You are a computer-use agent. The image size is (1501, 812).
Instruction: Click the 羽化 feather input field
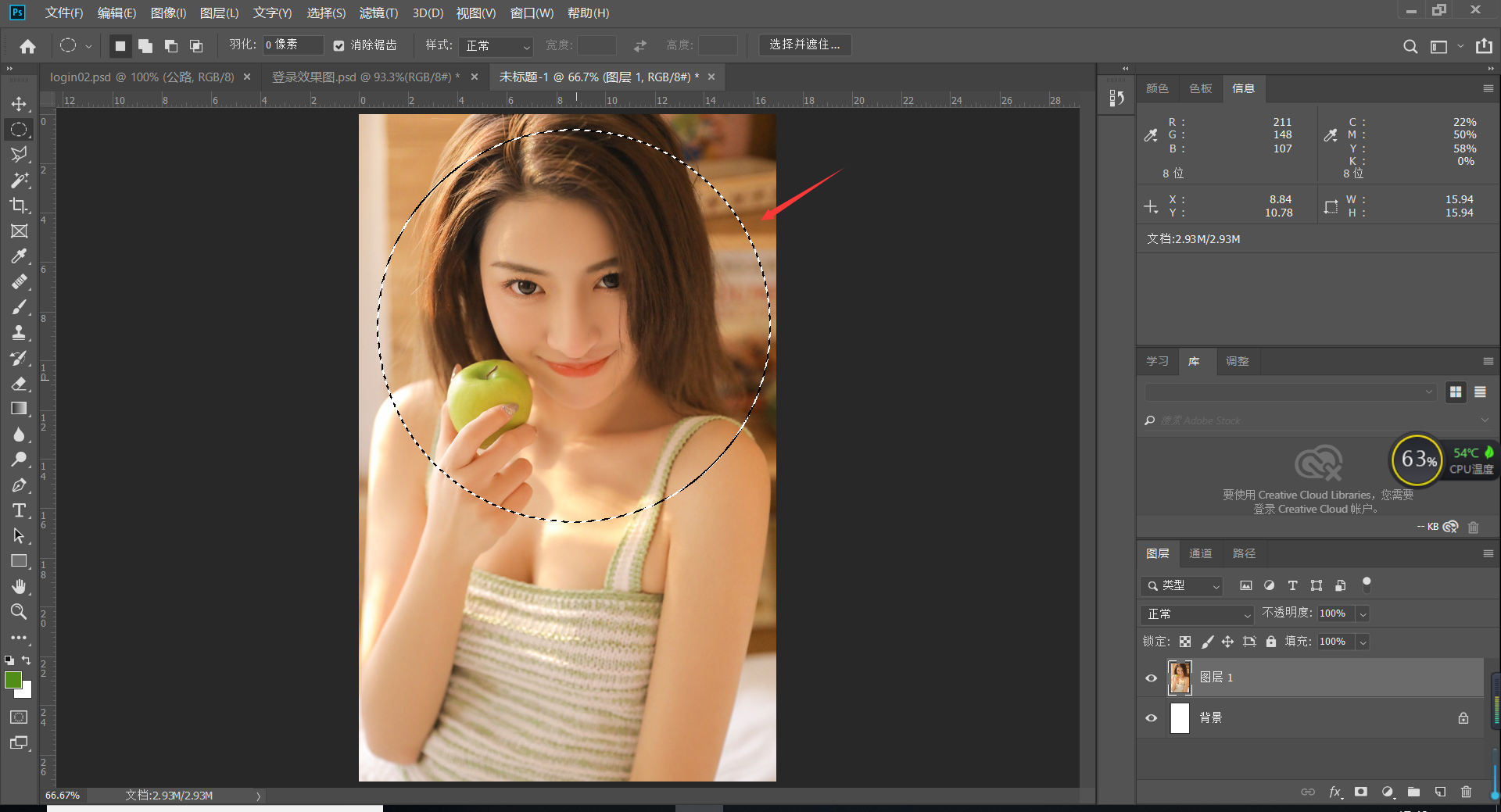(293, 45)
